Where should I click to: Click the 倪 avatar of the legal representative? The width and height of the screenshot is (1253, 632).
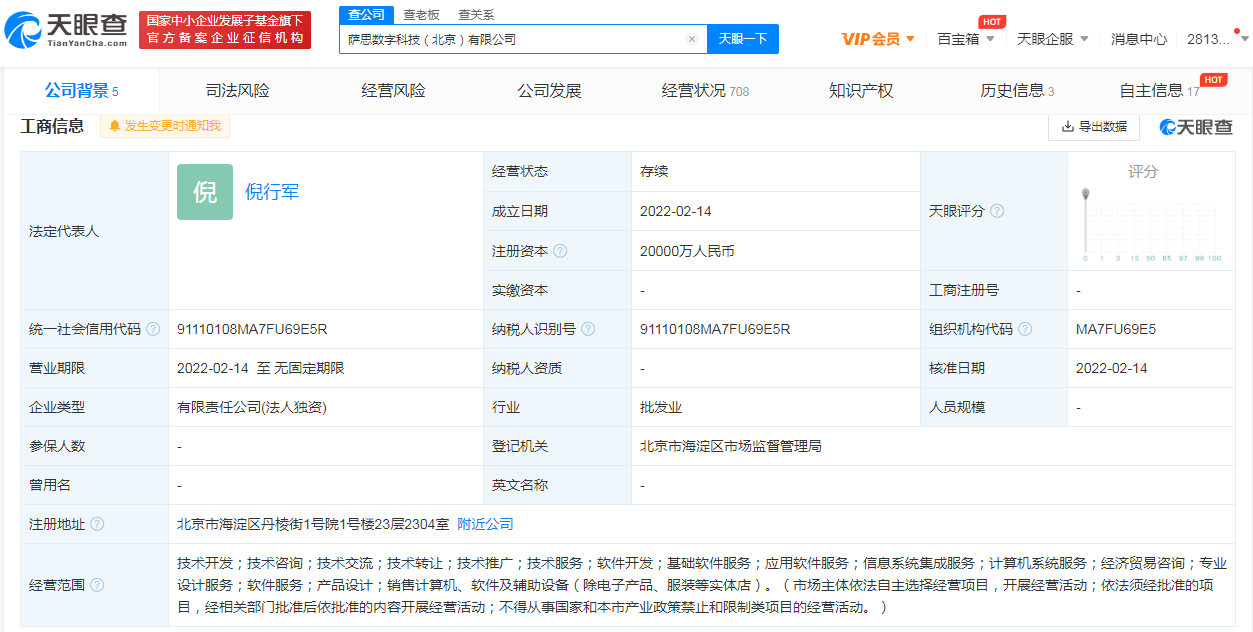(x=204, y=191)
